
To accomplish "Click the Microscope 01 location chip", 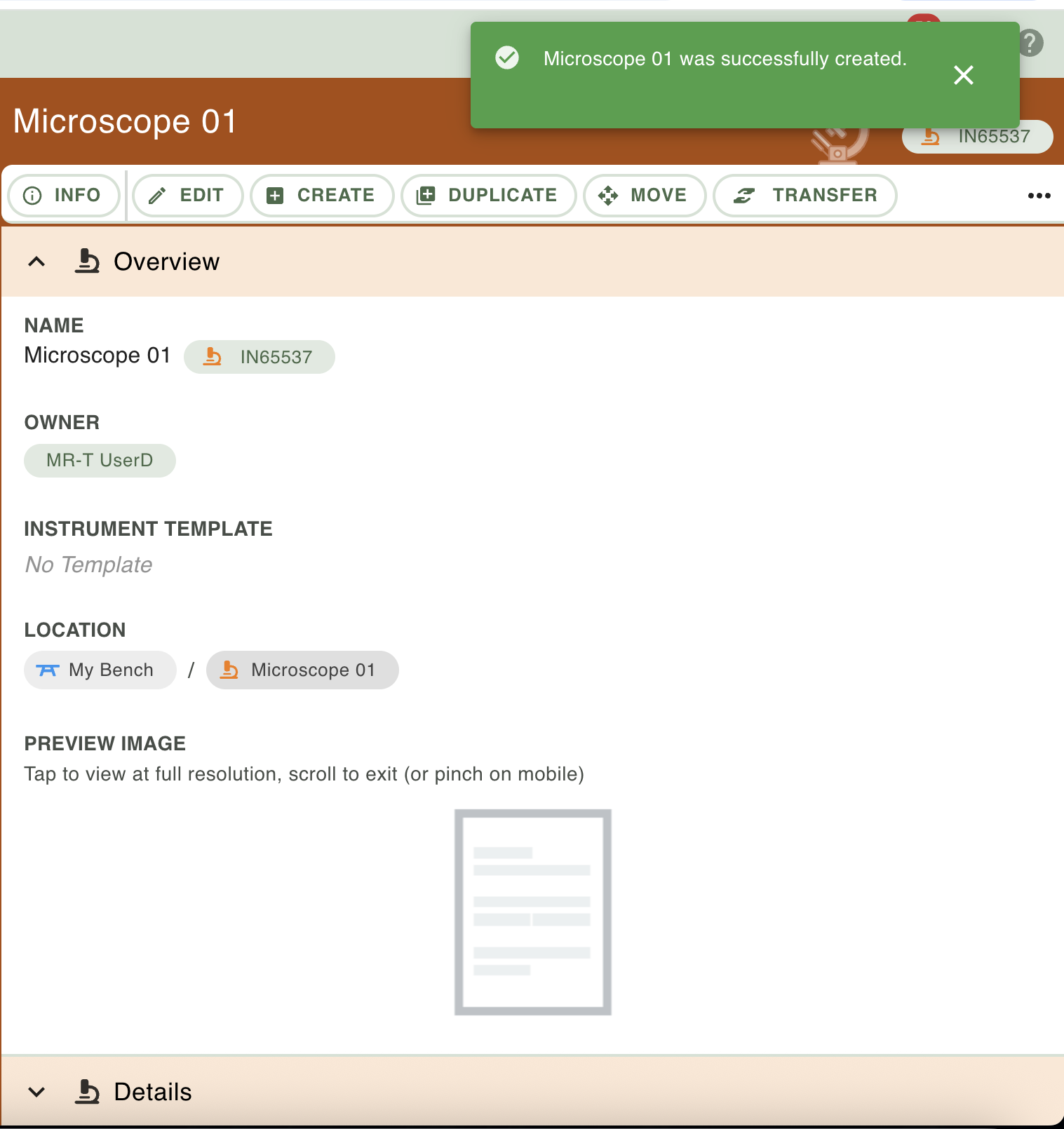I will tap(302, 670).
